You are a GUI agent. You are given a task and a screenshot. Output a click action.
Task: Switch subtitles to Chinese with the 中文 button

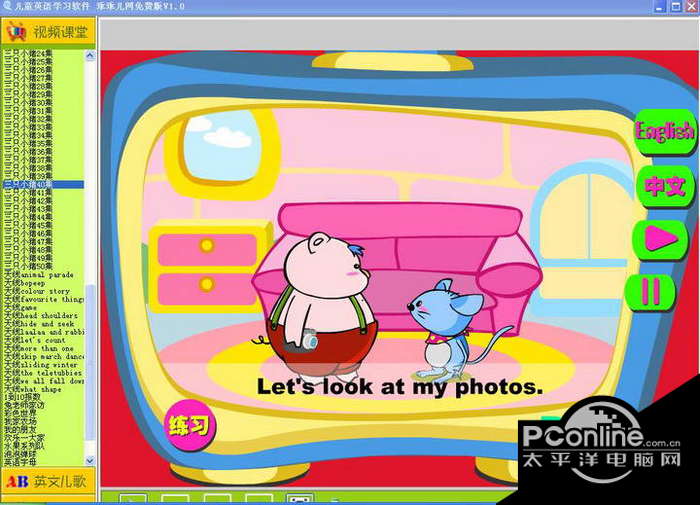[665, 186]
